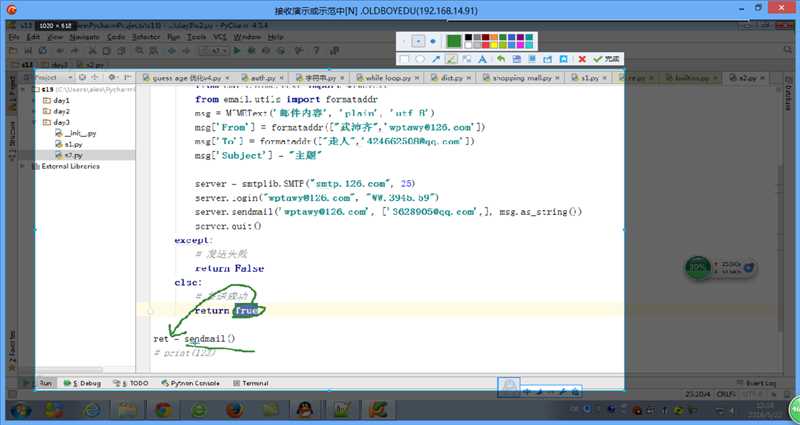Screen dimensions: 800x425
Task: Choose the large brush size dot
Action: point(433,41)
